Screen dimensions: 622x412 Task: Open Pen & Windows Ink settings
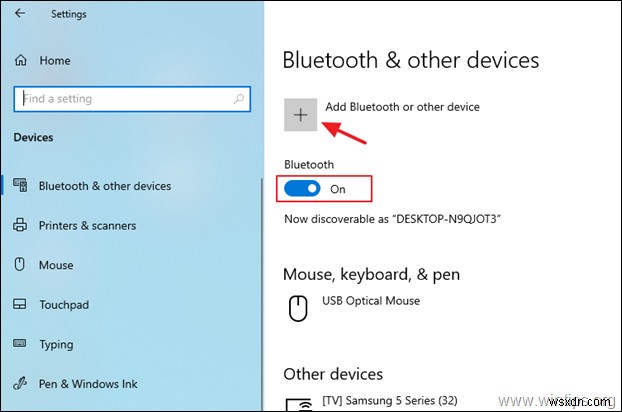point(88,383)
